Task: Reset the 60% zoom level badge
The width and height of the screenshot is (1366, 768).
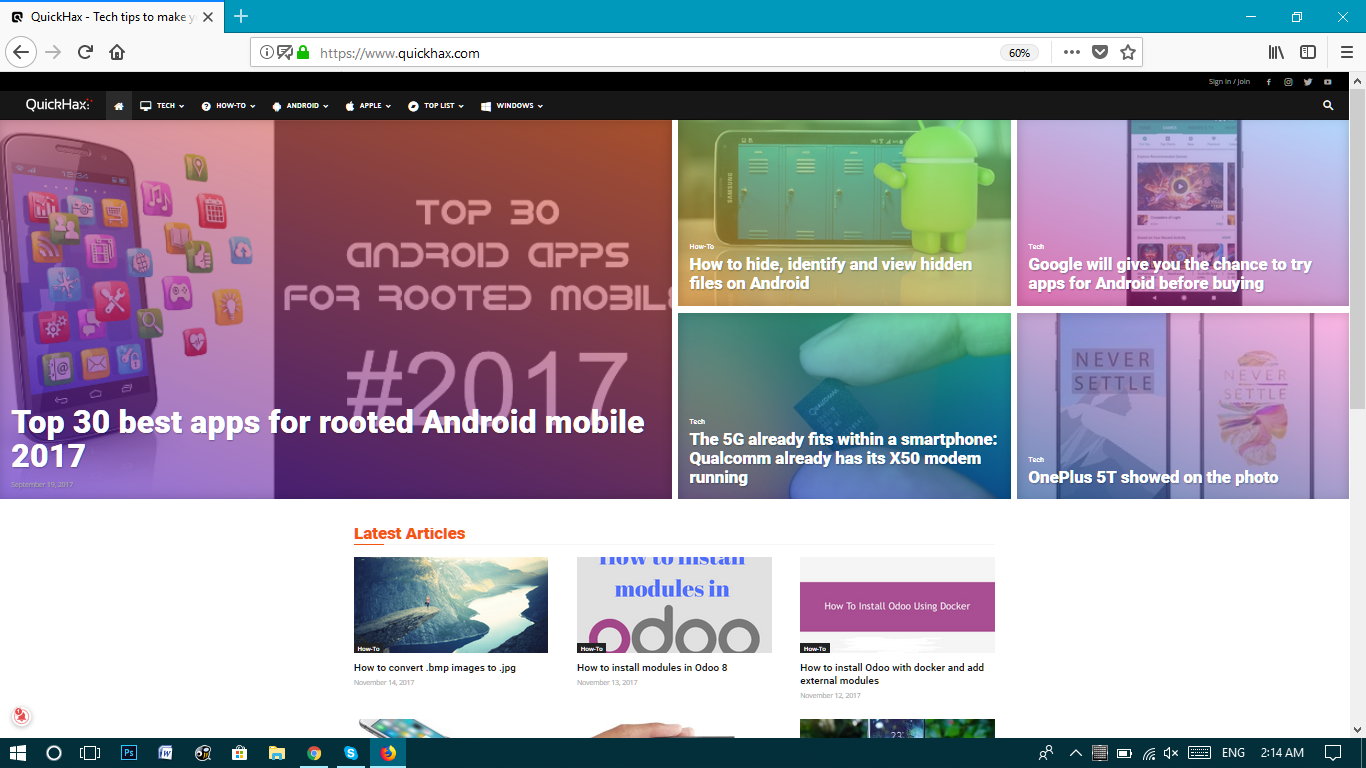Action: (1019, 53)
